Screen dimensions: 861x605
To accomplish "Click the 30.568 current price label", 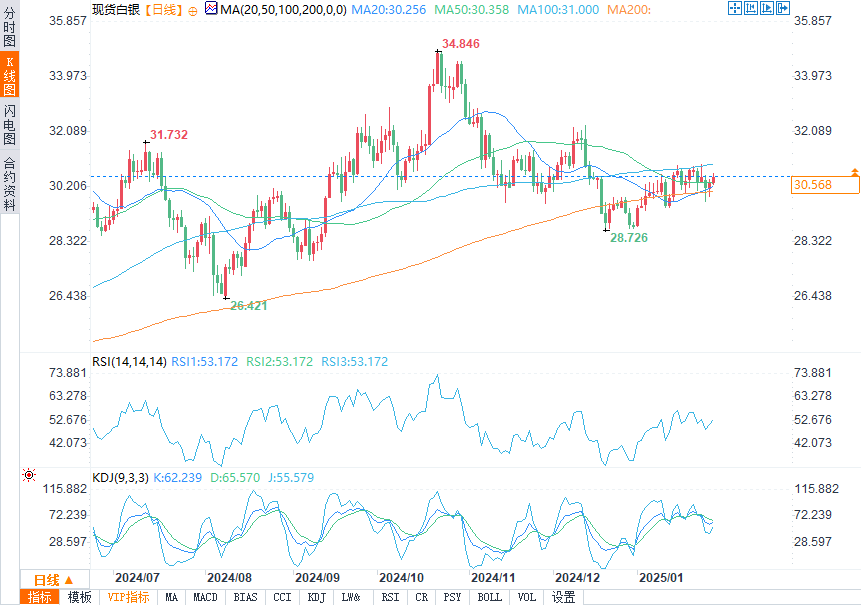I will (x=812, y=185).
